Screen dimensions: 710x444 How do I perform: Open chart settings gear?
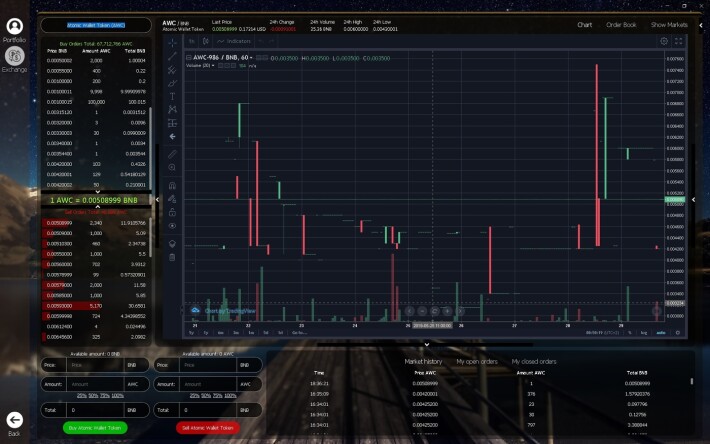pos(664,41)
